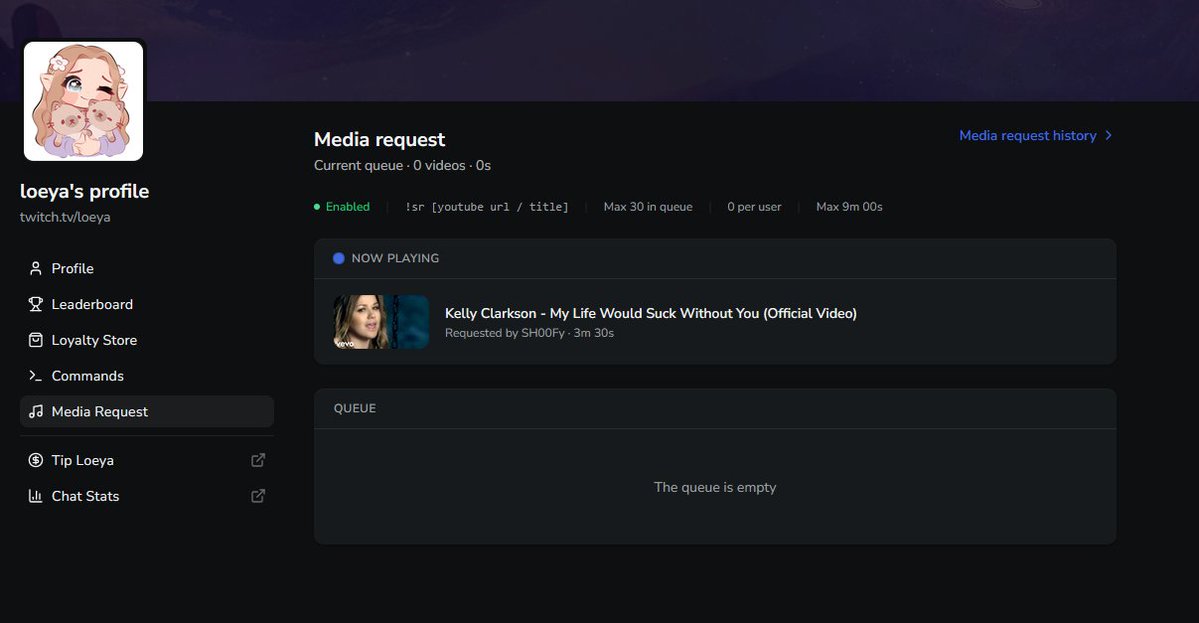This screenshot has width=1199, height=623.
Task: Open loeya's avatar picture
Action: [83, 101]
